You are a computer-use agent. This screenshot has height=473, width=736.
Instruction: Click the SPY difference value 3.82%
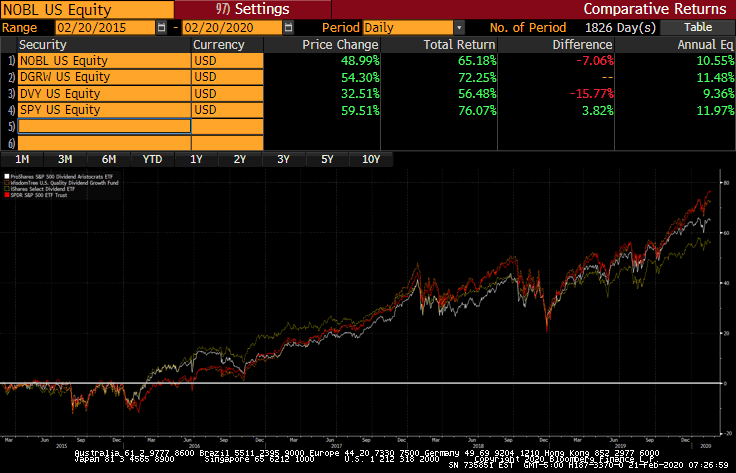tap(596, 110)
